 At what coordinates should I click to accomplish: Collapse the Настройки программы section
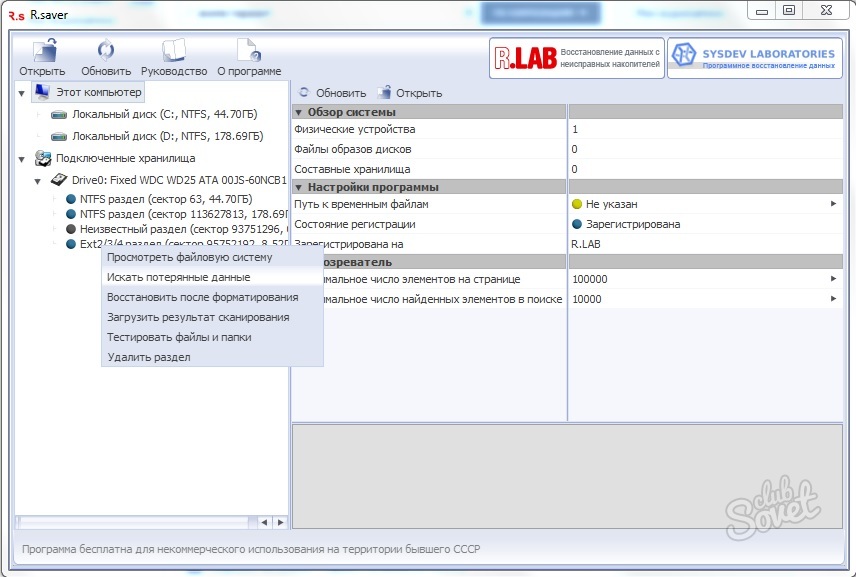pos(298,187)
